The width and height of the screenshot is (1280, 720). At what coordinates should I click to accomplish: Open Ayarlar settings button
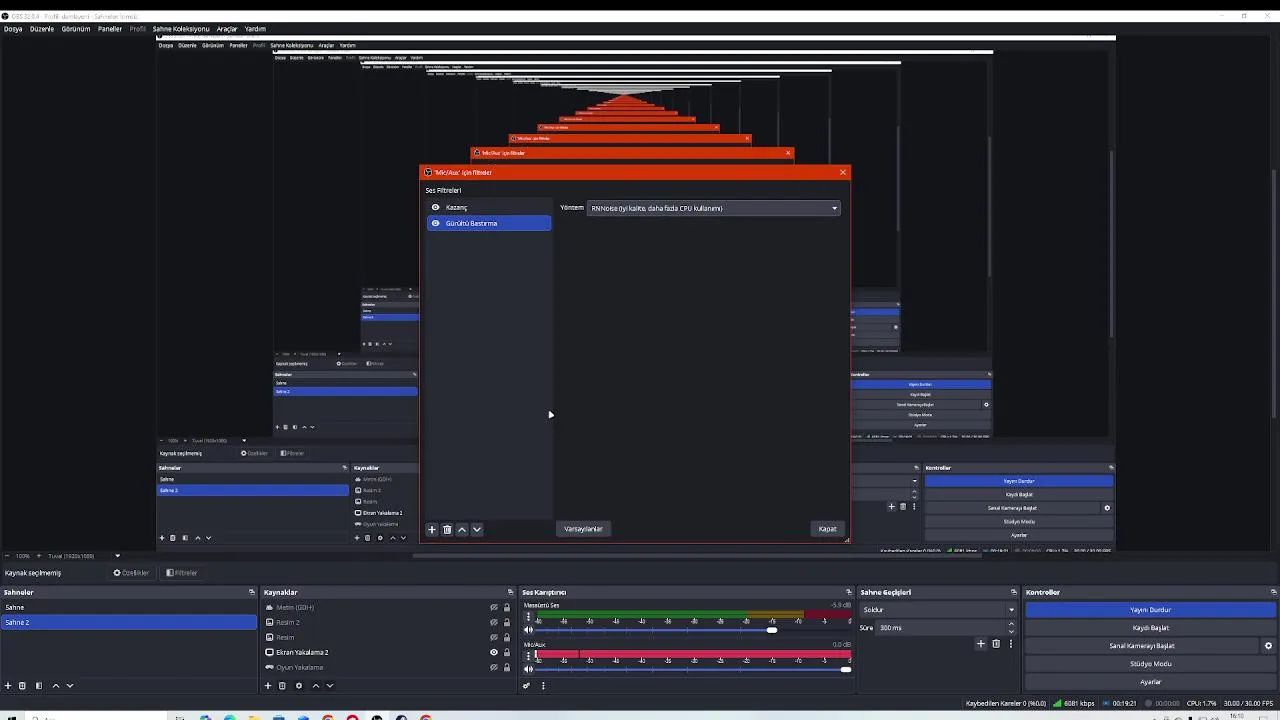(x=1151, y=682)
